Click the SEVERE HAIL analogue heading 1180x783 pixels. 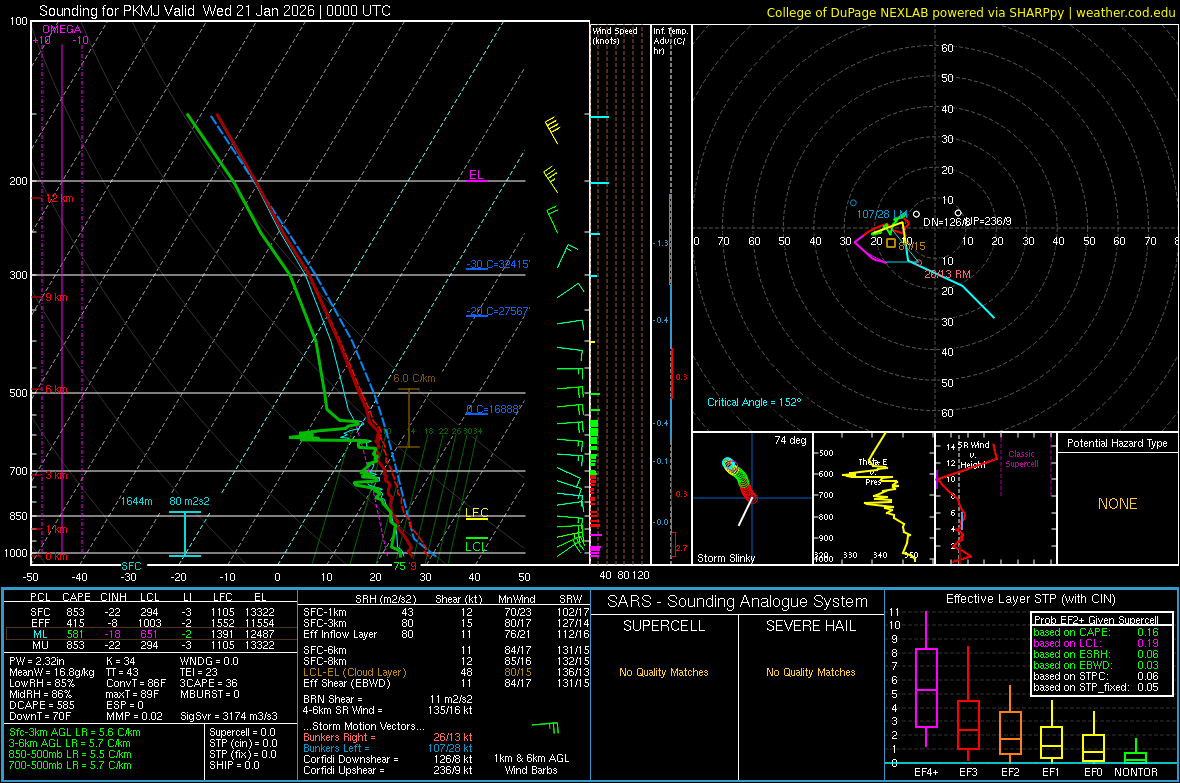[810, 626]
